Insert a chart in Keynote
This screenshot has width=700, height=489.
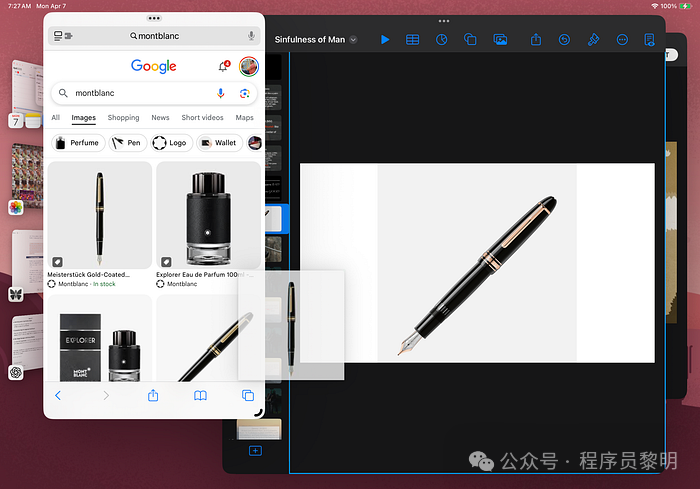pos(442,40)
